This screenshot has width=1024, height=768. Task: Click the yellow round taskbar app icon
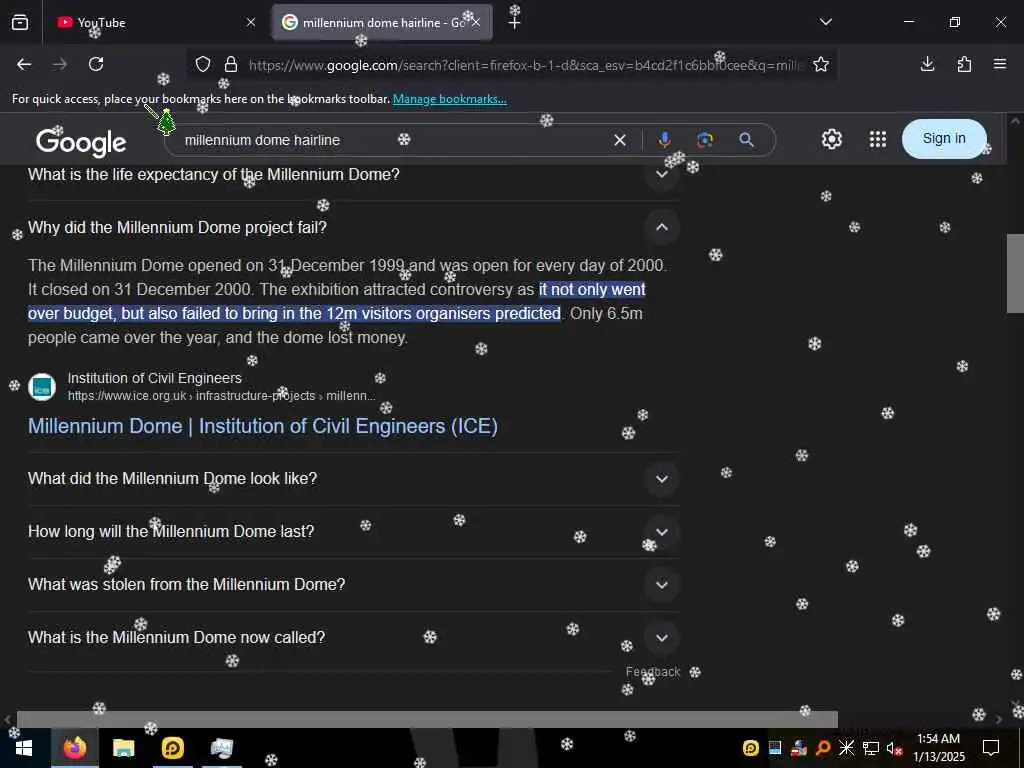pos(172,748)
